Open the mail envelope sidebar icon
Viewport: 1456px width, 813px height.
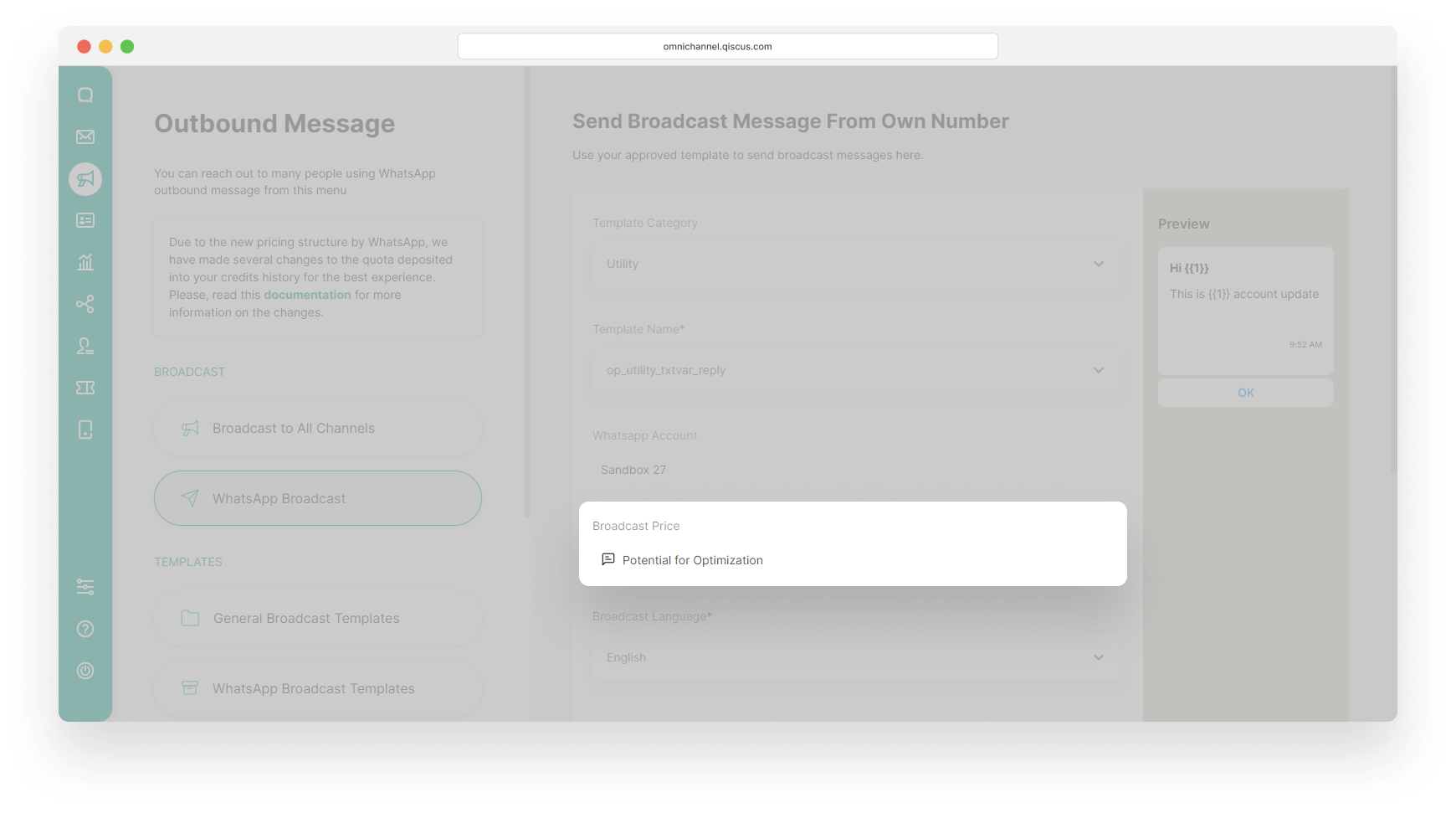(x=85, y=136)
